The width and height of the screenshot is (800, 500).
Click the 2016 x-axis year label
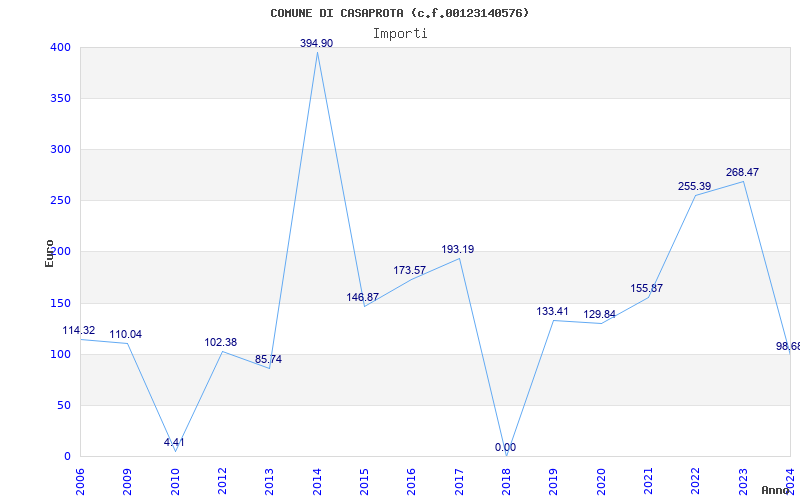(412, 482)
